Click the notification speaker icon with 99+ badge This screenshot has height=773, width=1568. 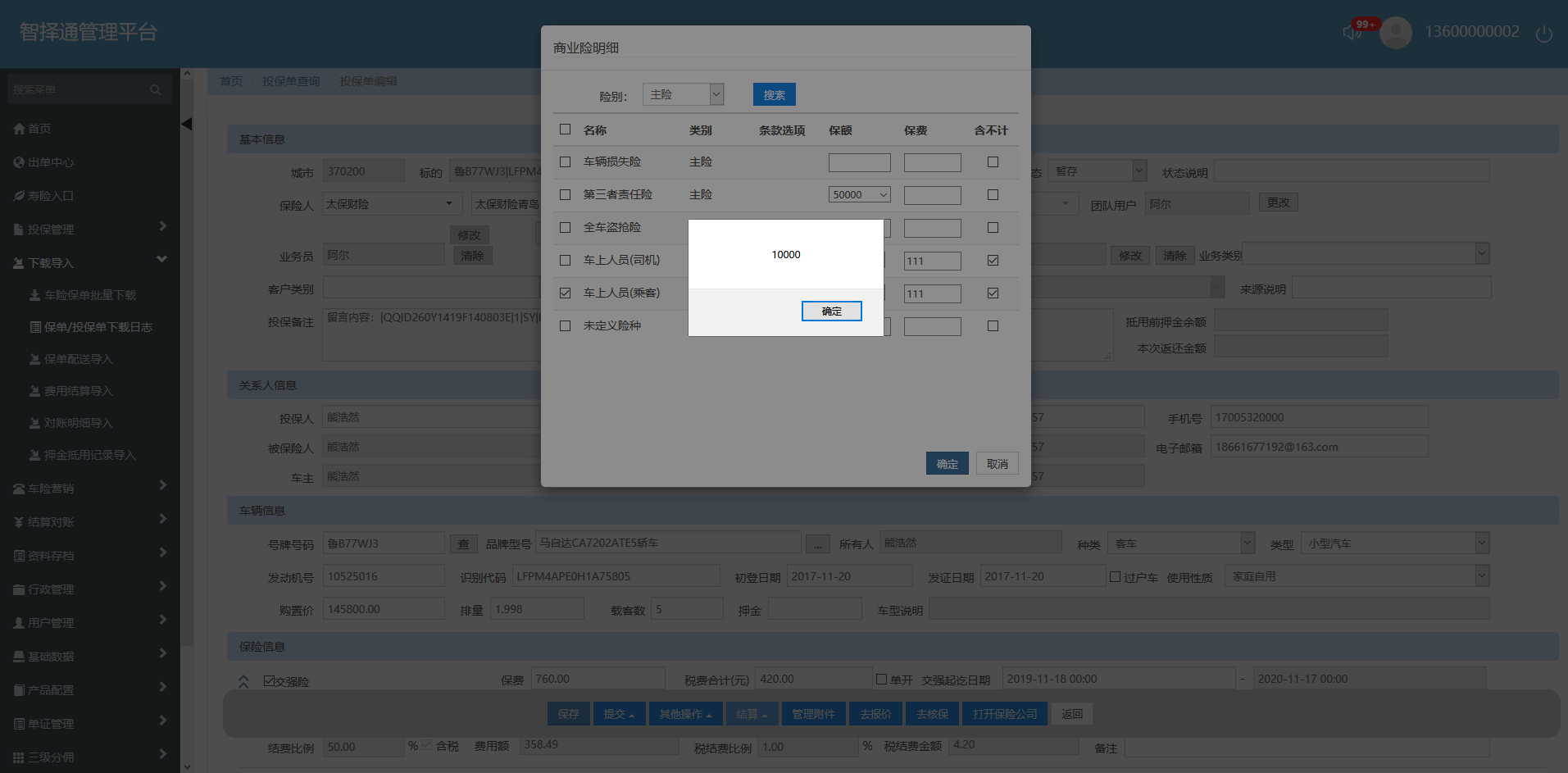1352,32
